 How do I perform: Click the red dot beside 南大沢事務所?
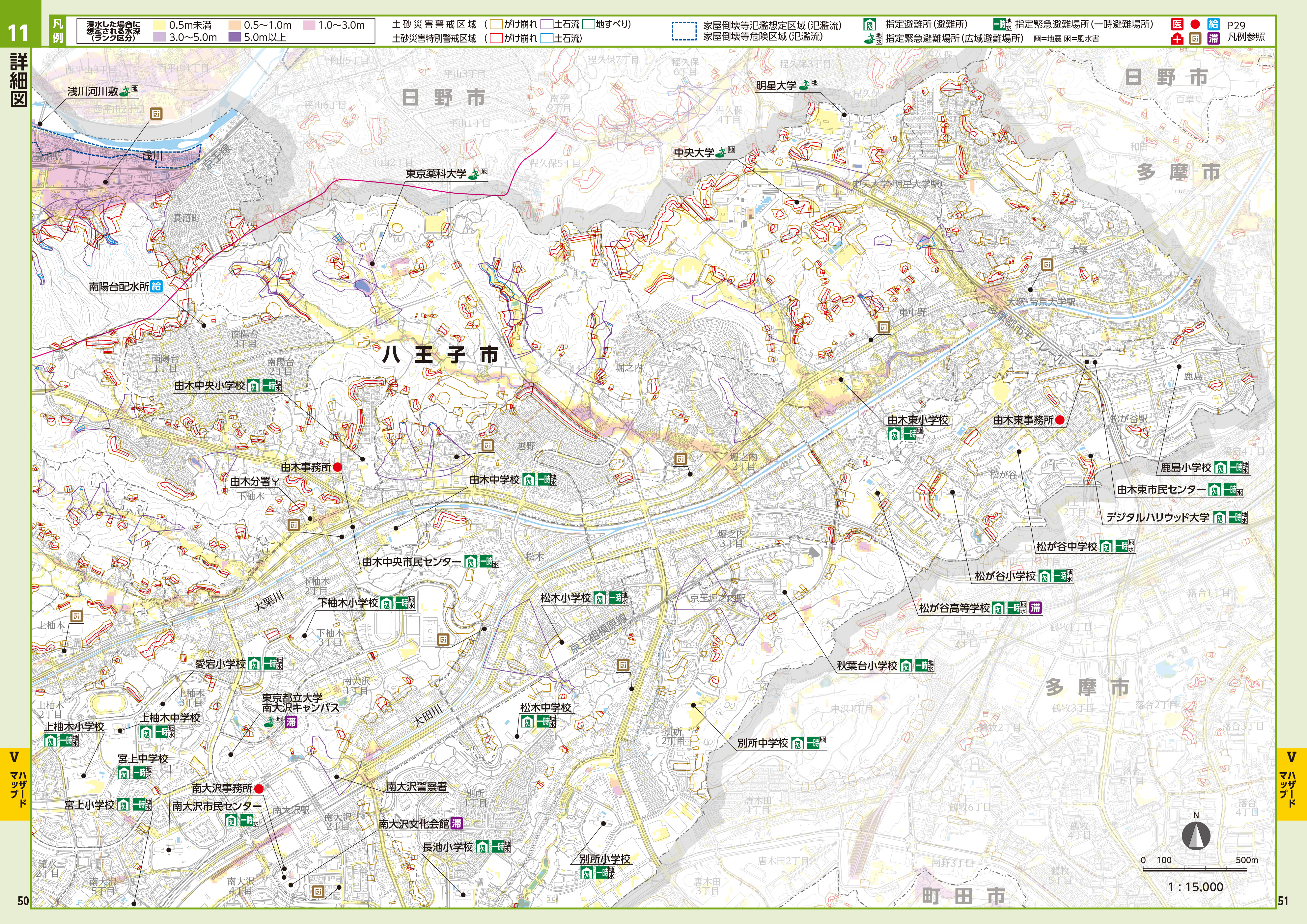(x=259, y=789)
